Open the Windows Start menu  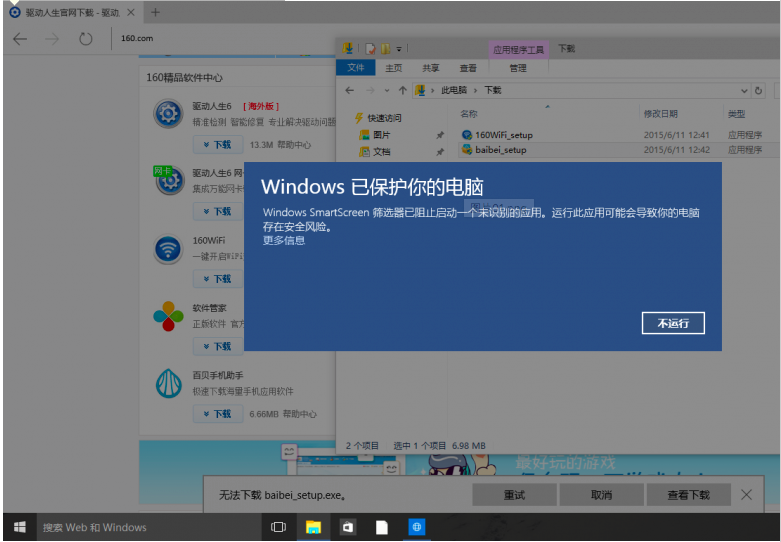20,527
